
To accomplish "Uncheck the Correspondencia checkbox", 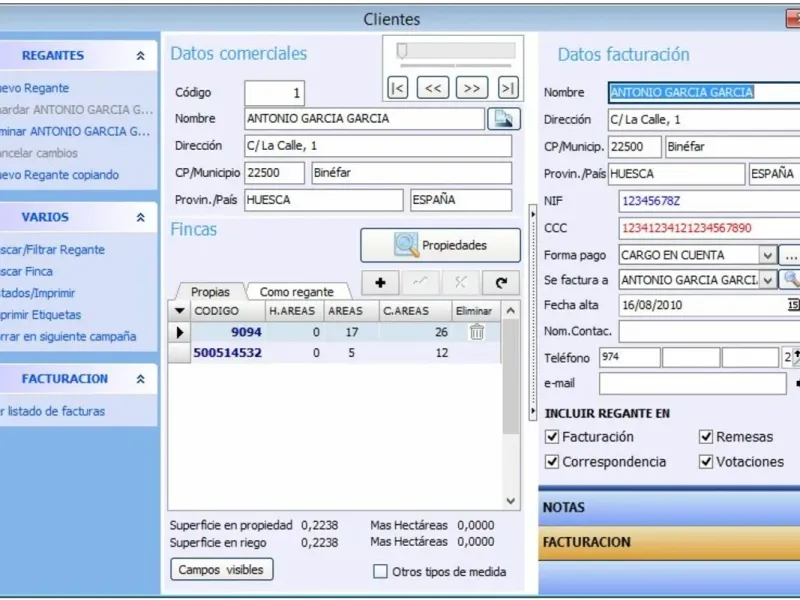I will click(x=552, y=462).
